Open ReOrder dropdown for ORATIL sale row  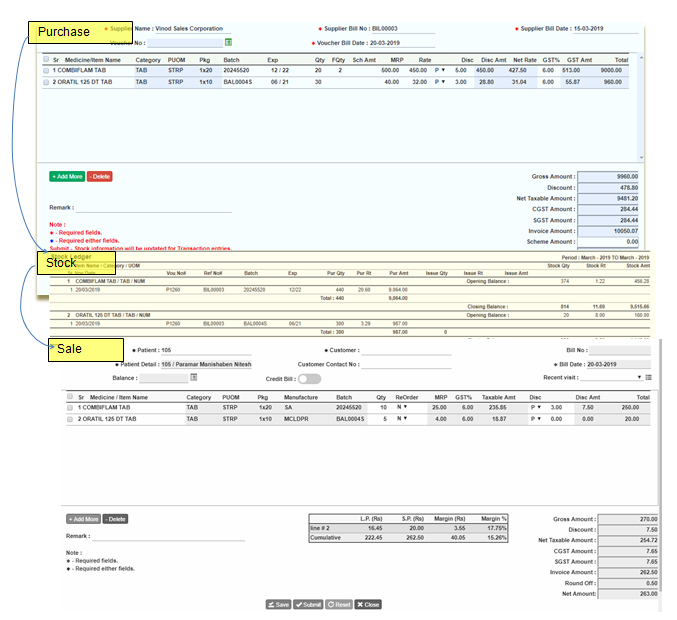point(402,418)
